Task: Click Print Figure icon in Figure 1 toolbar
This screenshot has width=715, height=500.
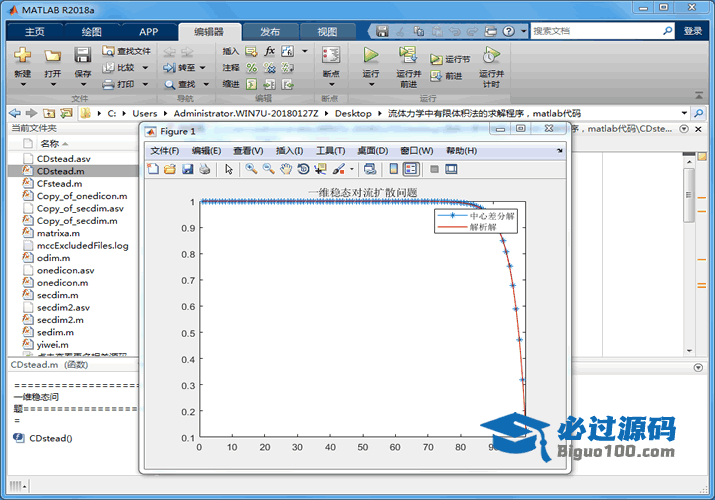Action: (x=205, y=169)
